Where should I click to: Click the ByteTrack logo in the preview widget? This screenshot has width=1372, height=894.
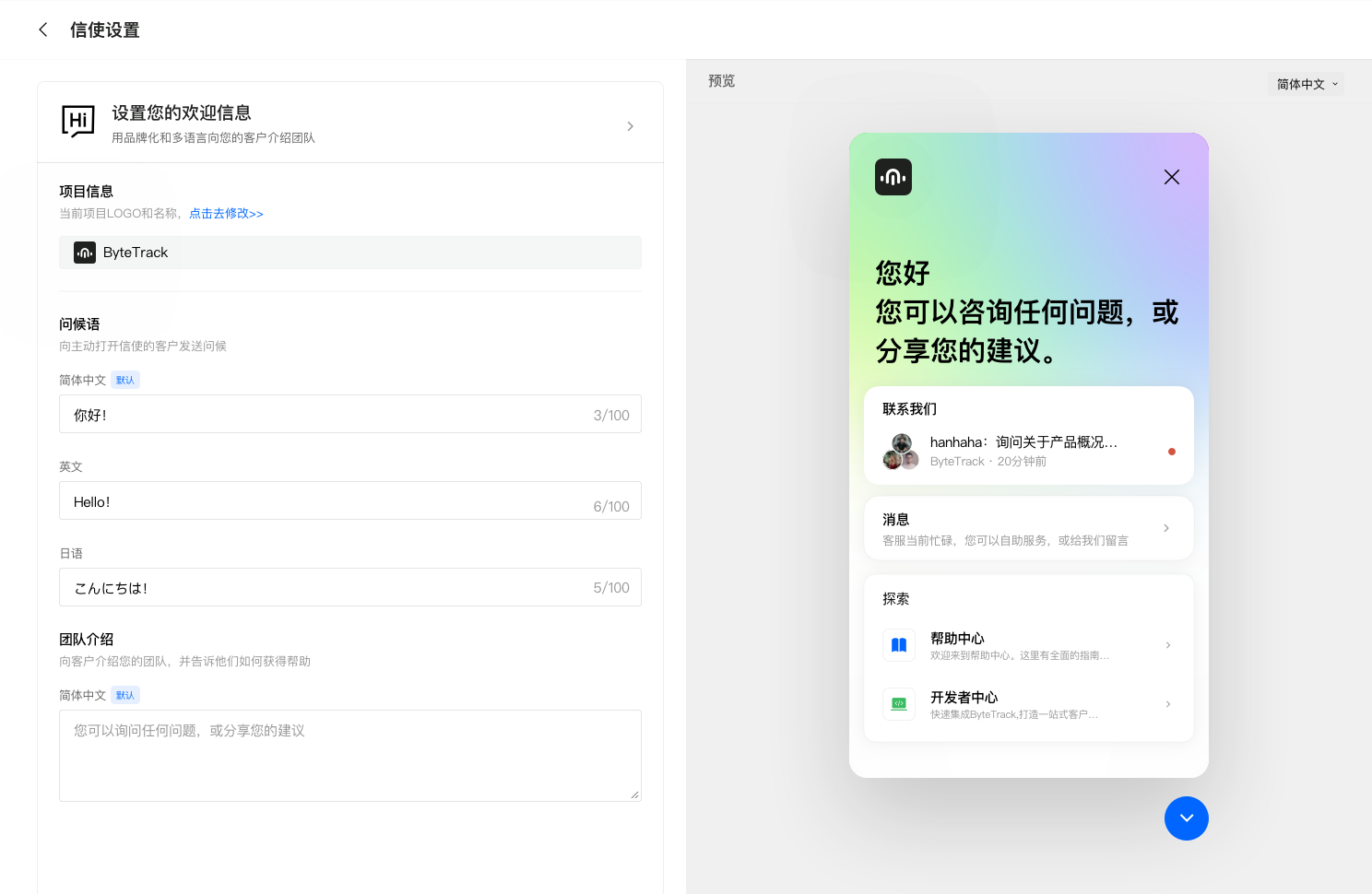[x=893, y=177]
